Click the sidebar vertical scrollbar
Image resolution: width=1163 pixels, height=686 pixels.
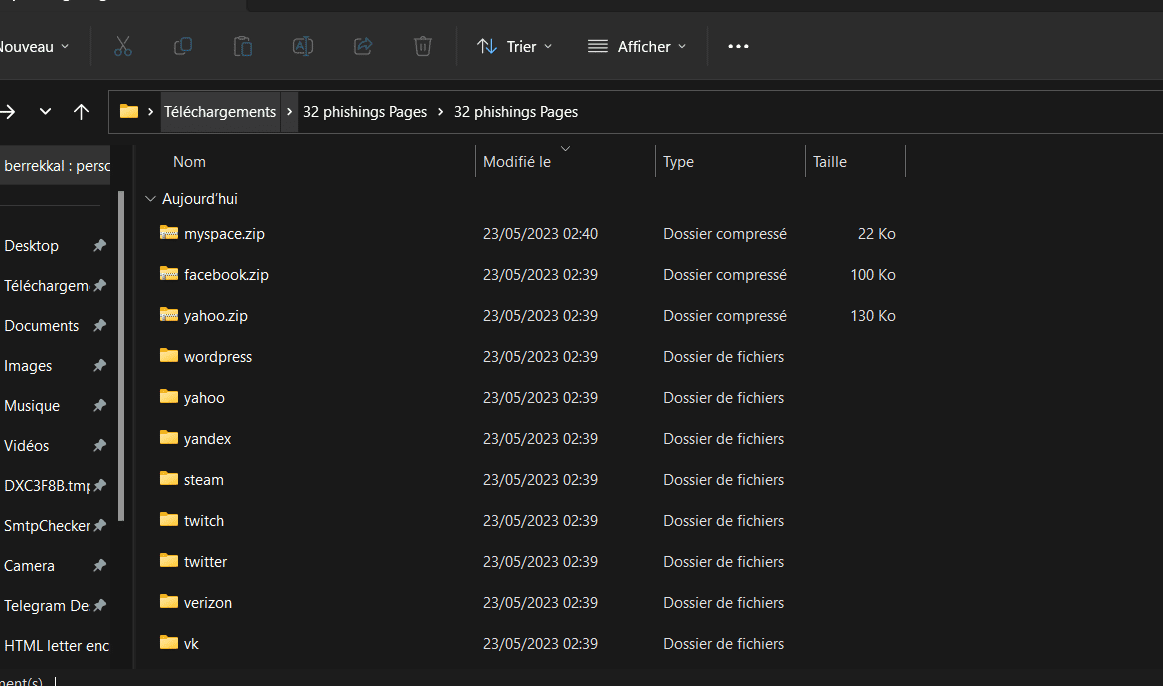click(121, 355)
